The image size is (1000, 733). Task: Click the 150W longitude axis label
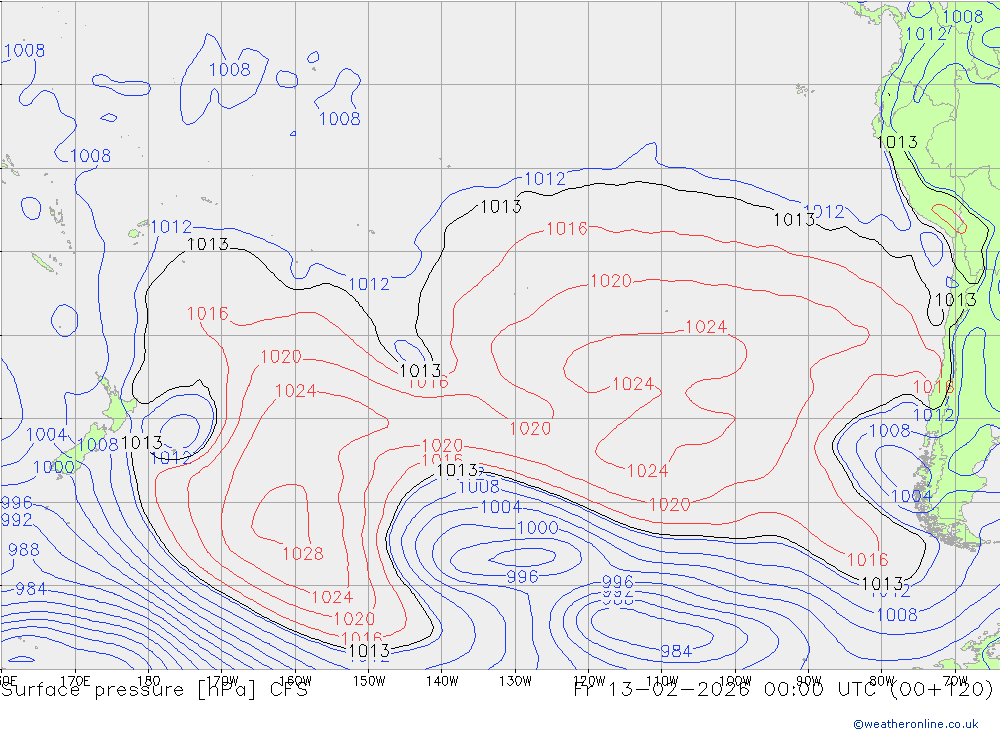[x=369, y=681]
